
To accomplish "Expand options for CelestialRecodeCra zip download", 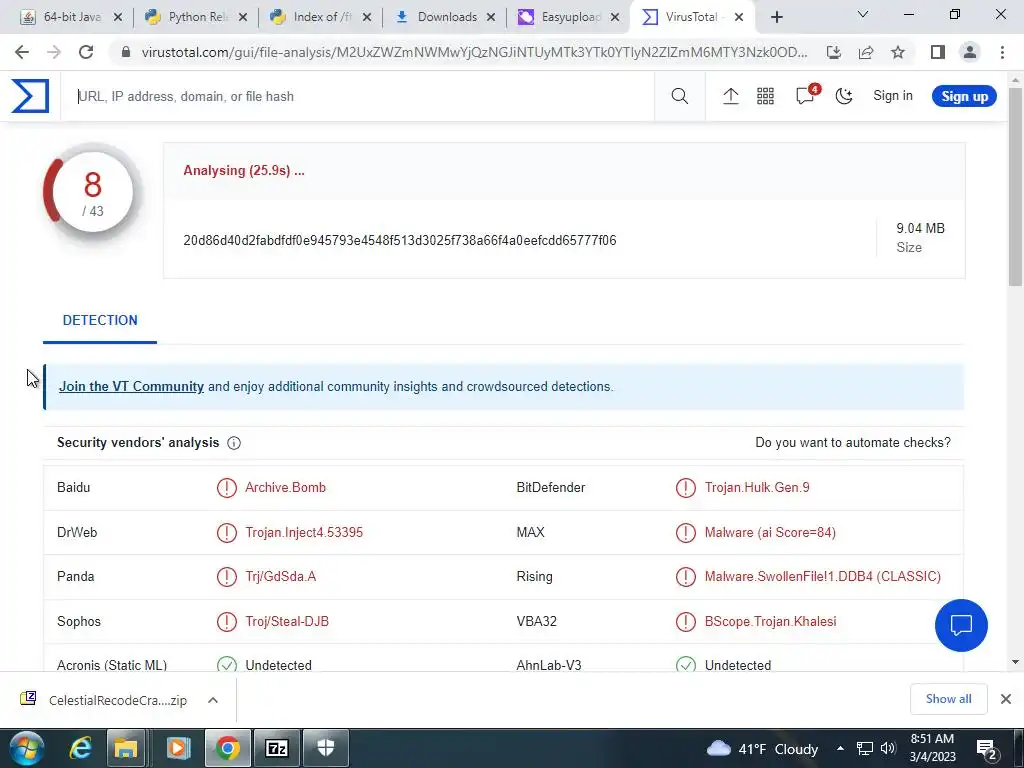I will (213, 700).
